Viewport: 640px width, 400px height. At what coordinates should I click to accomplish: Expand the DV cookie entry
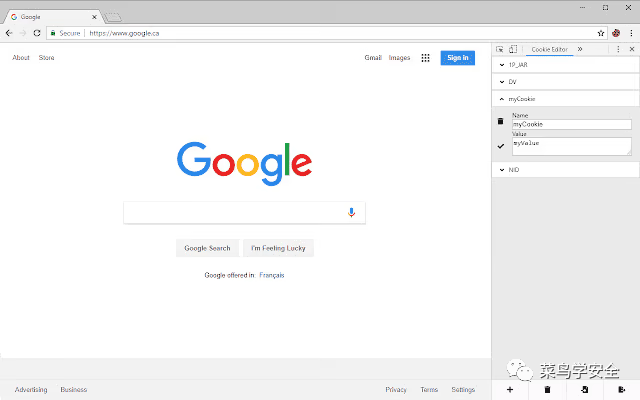tap(566, 82)
